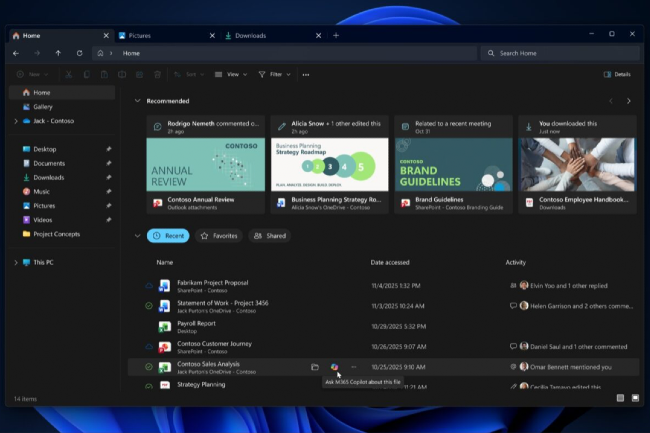Screen dimensions: 650x433
Task: Select the Favorites filter pill
Action: pyautogui.click(x=219, y=236)
